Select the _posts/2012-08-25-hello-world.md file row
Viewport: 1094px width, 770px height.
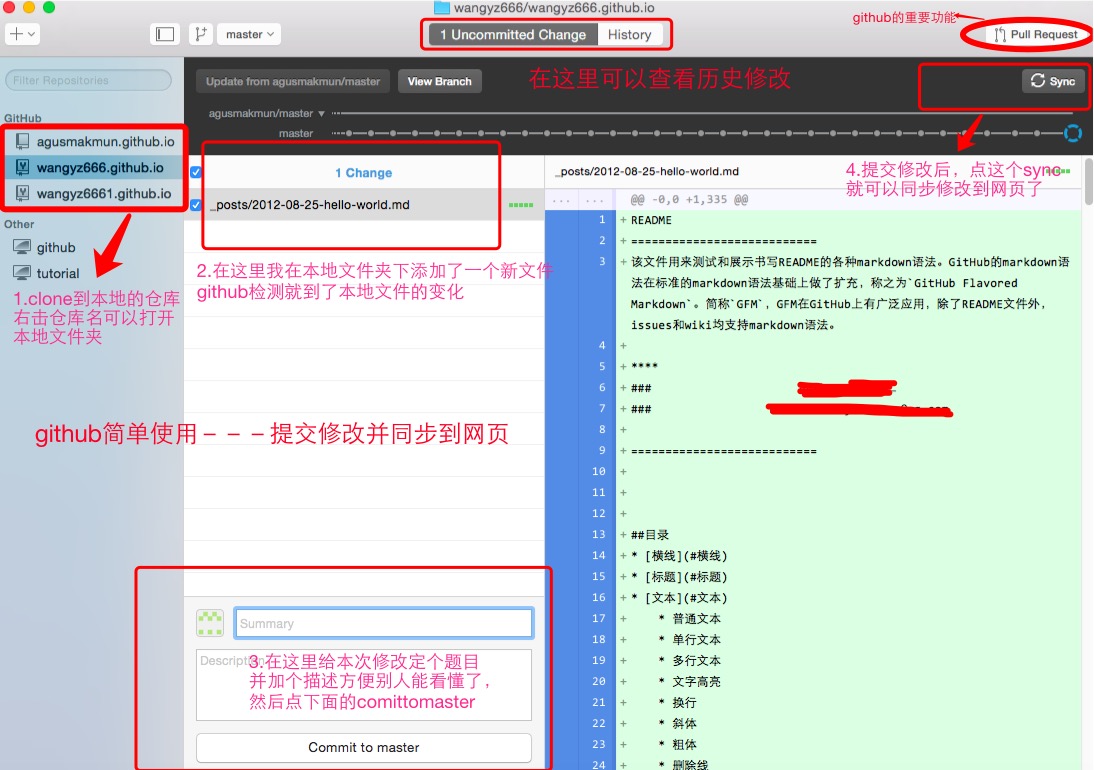pyautogui.click(x=364, y=205)
